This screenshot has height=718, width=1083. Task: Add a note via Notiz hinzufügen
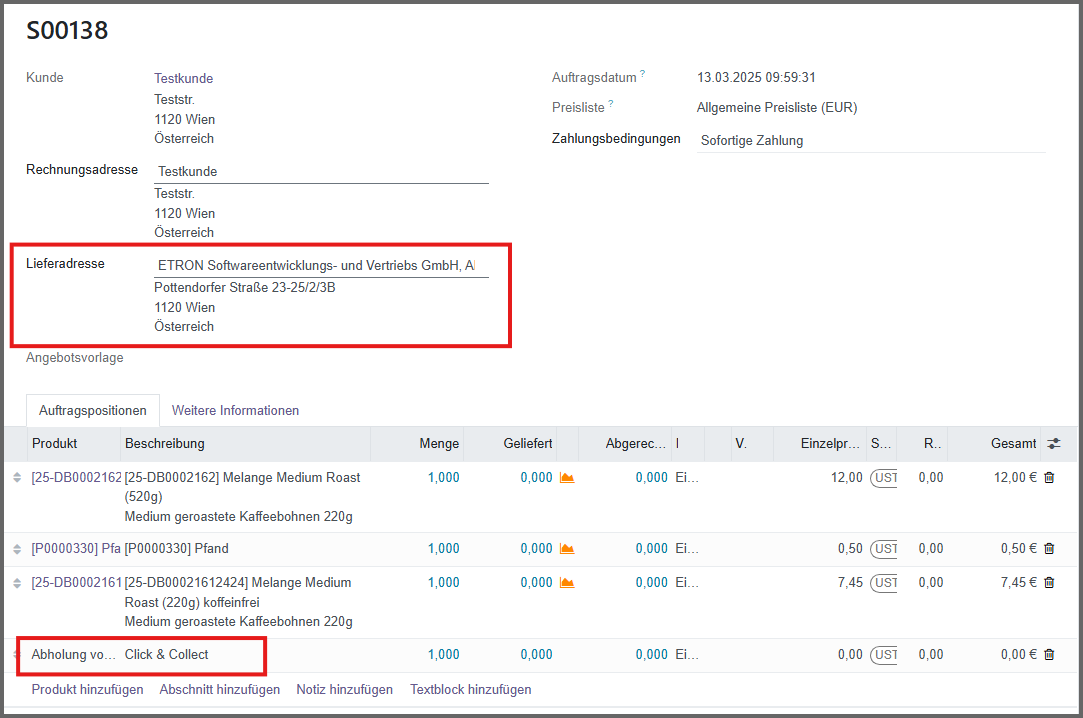click(345, 690)
